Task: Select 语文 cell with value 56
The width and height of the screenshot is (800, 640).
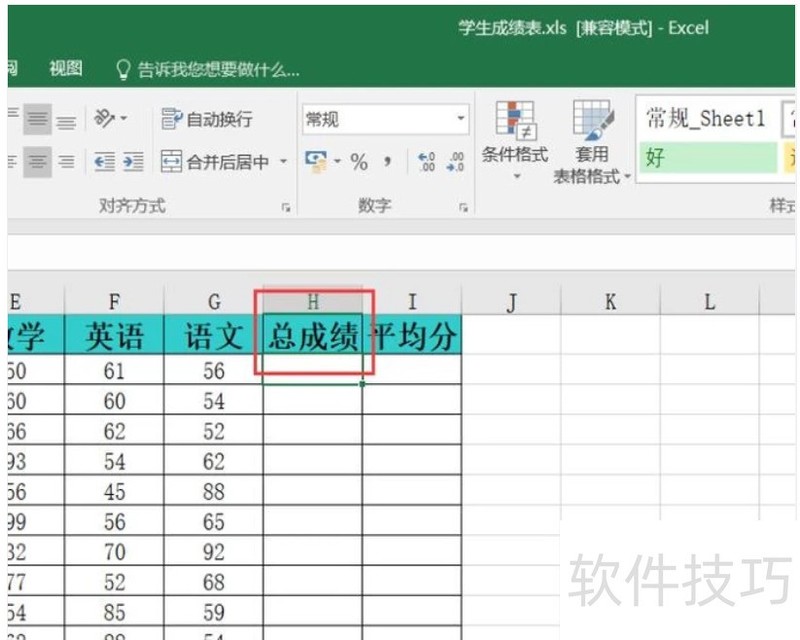Action: [214, 370]
